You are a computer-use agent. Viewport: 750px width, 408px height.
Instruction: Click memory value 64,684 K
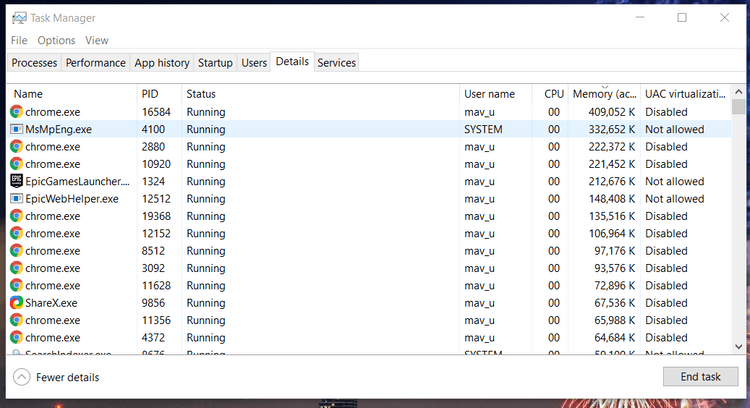point(615,338)
